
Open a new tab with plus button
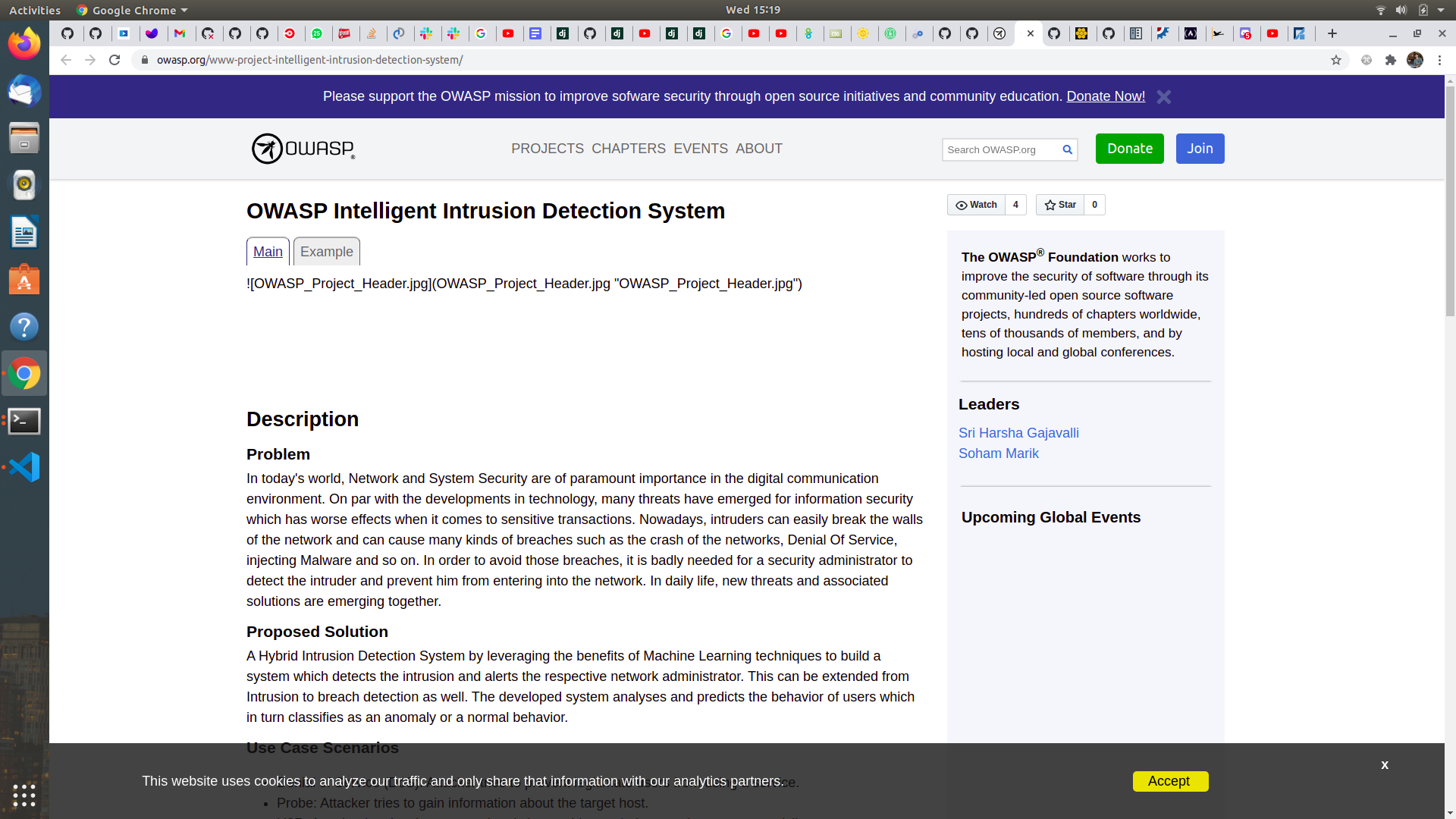[x=1332, y=33]
